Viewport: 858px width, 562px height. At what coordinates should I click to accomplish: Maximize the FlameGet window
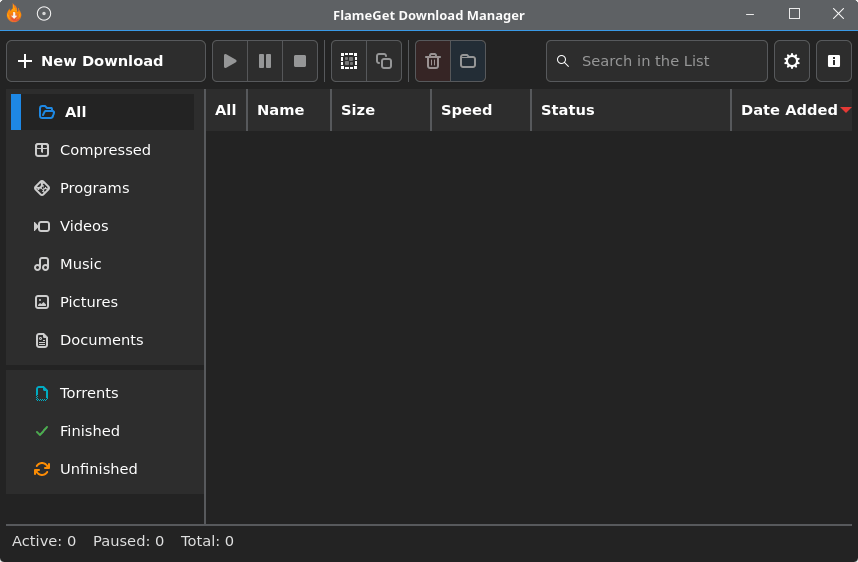point(795,14)
